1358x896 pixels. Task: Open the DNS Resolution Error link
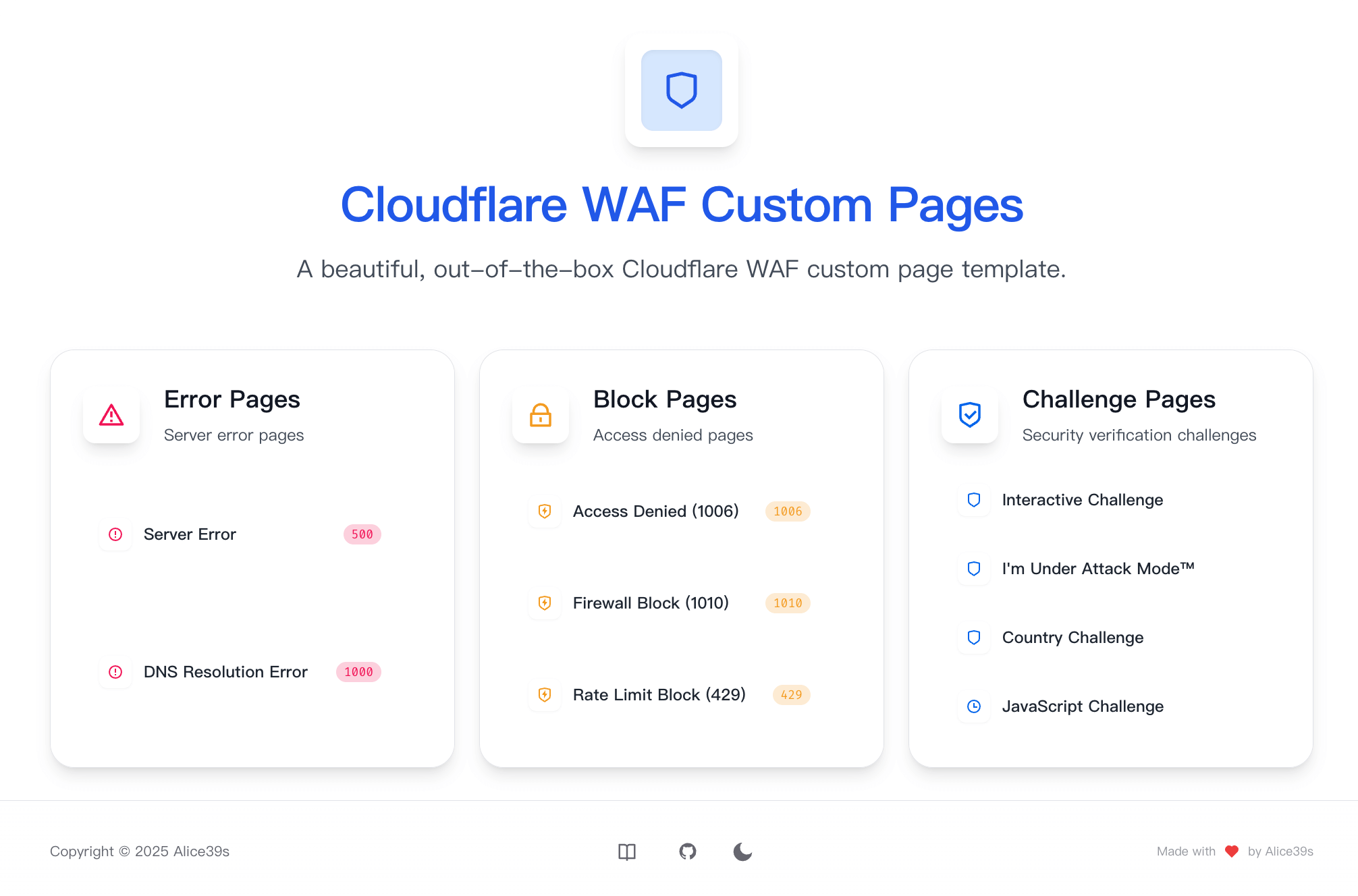(240, 672)
